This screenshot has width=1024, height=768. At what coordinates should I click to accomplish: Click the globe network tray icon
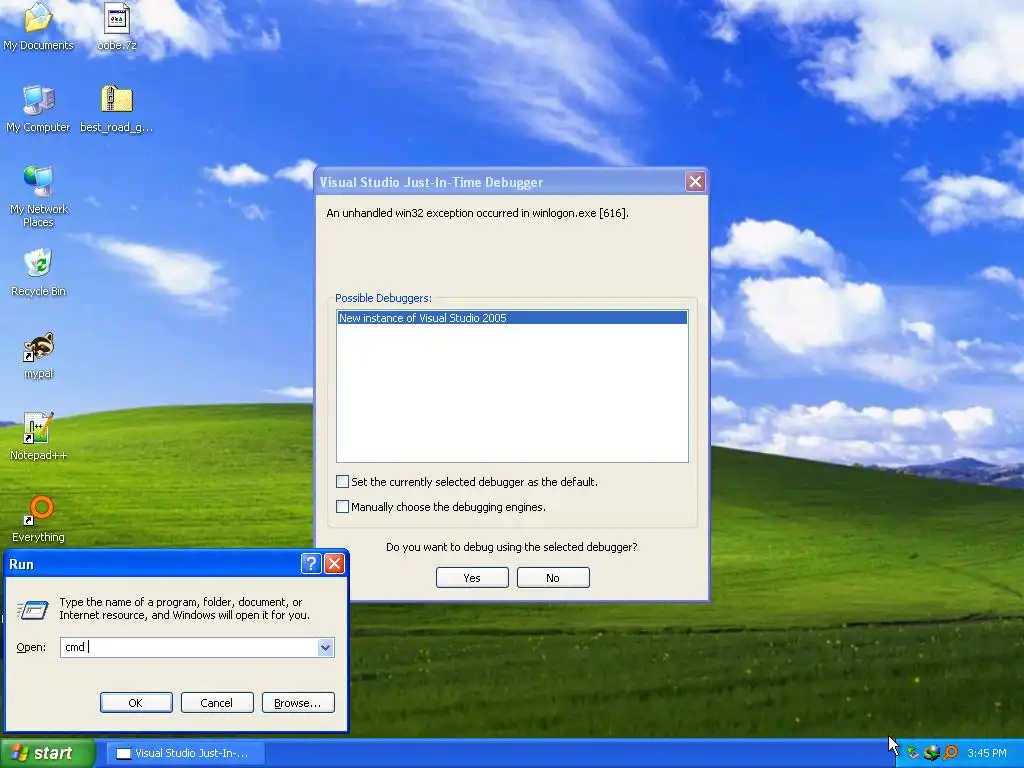(x=932, y=753)
